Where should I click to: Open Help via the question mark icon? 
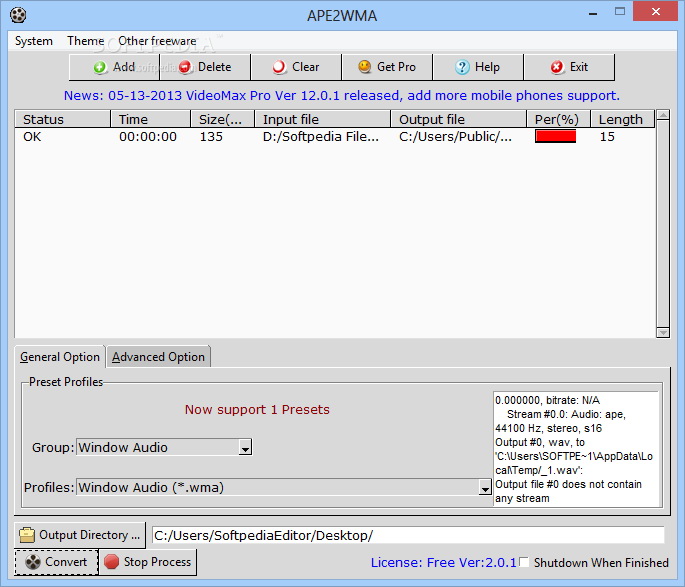pos(462,67)
